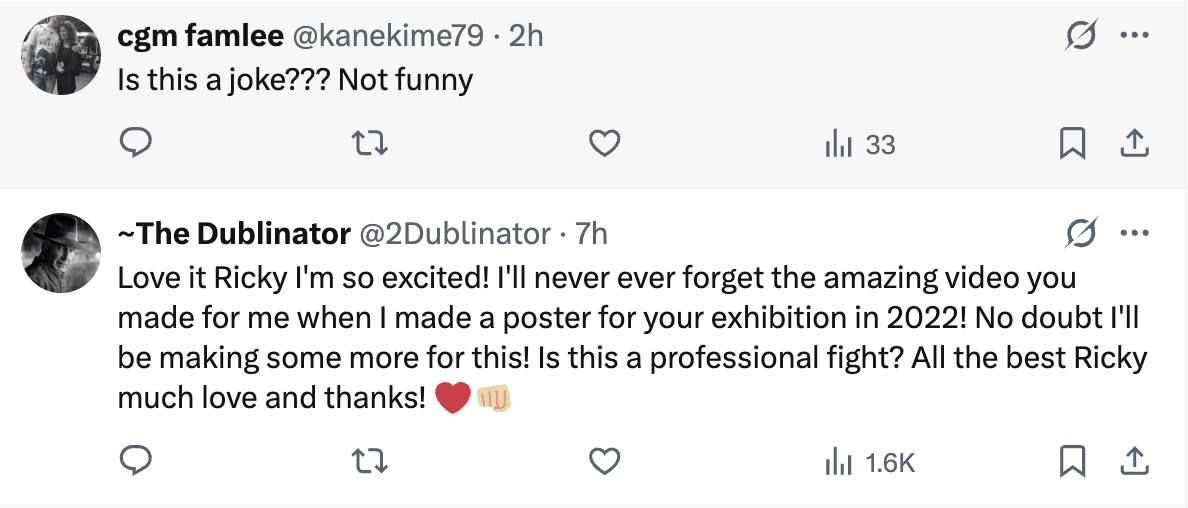Image resolution: width=1188 pixels, height=508 pixels.
Task: Open Grok explain icon on The Dublinator's tweet
Action: (x=1080, y=234)
